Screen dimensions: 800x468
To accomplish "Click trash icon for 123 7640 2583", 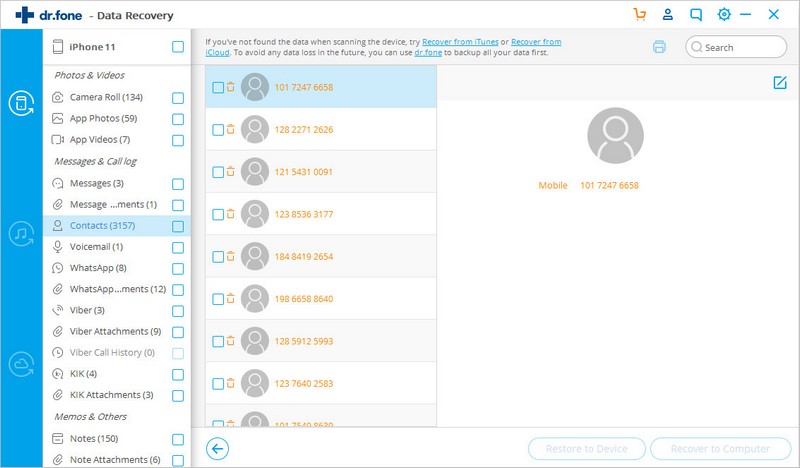I will (x=231, y=383).
